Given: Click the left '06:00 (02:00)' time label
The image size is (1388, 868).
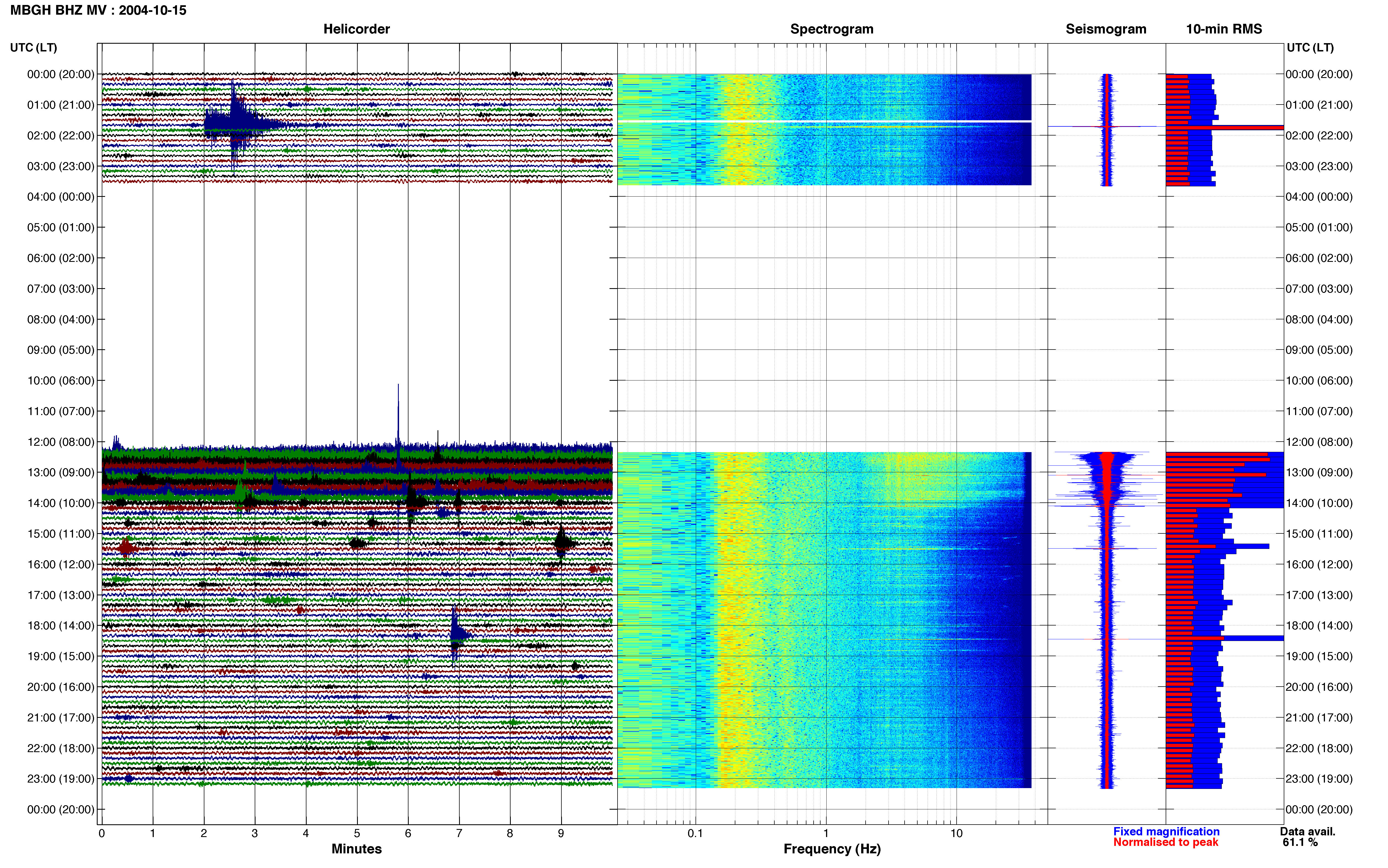Looking at the screenshot, I should [60, 258].
